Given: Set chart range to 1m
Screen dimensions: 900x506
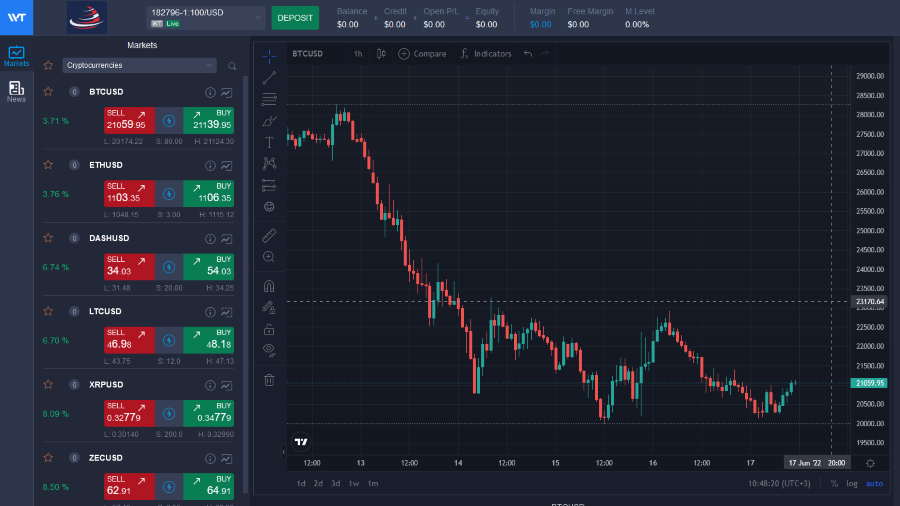Looking at the screenshot, I should [373, 484].
